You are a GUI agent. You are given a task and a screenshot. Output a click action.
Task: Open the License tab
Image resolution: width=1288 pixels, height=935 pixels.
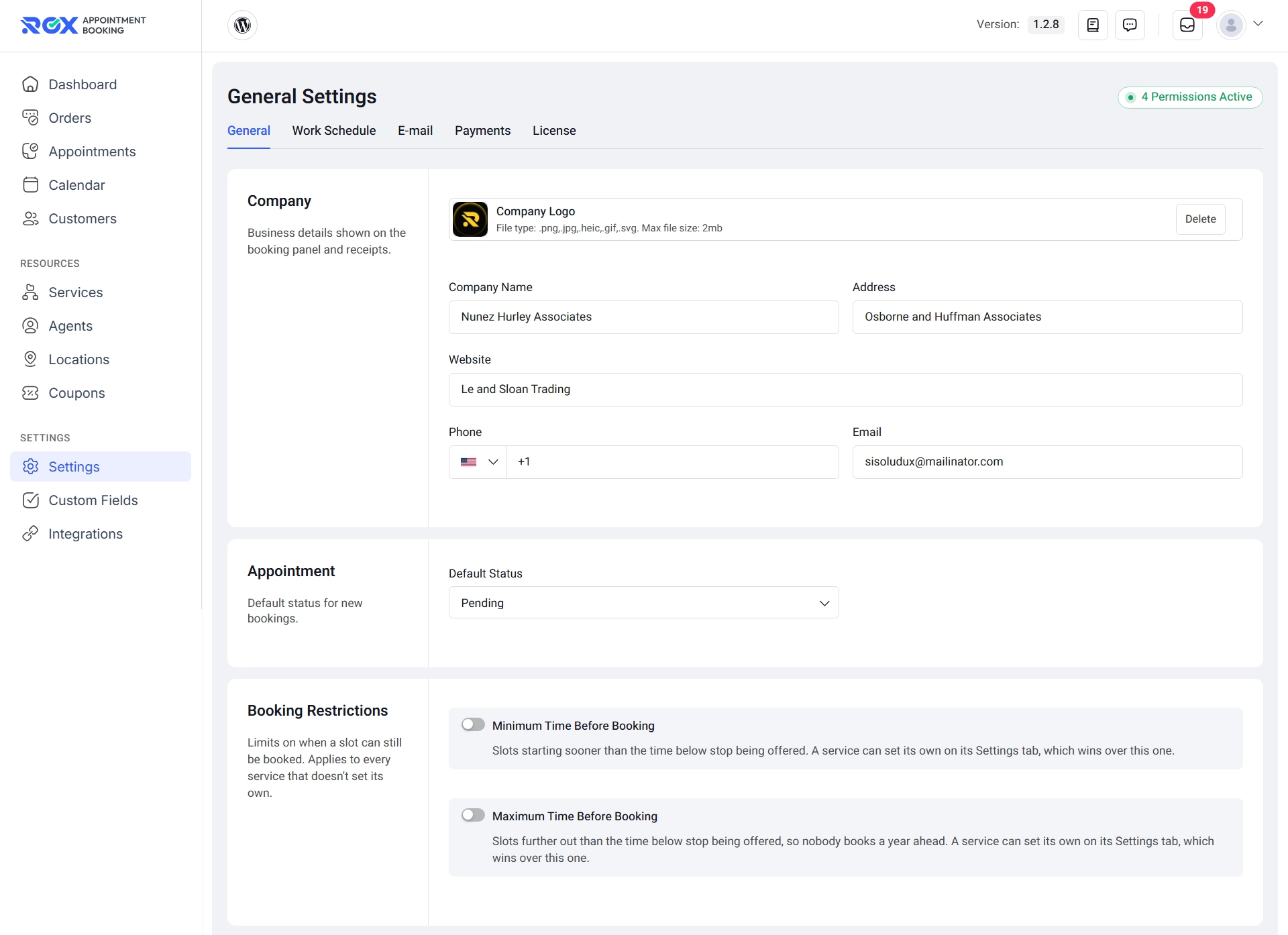tap(554, 131)
